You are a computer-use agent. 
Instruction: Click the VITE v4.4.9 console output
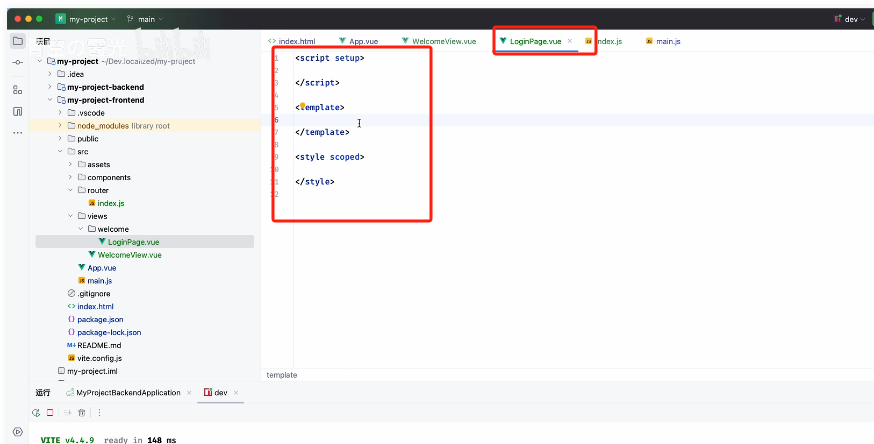click(x=67, y=440)
